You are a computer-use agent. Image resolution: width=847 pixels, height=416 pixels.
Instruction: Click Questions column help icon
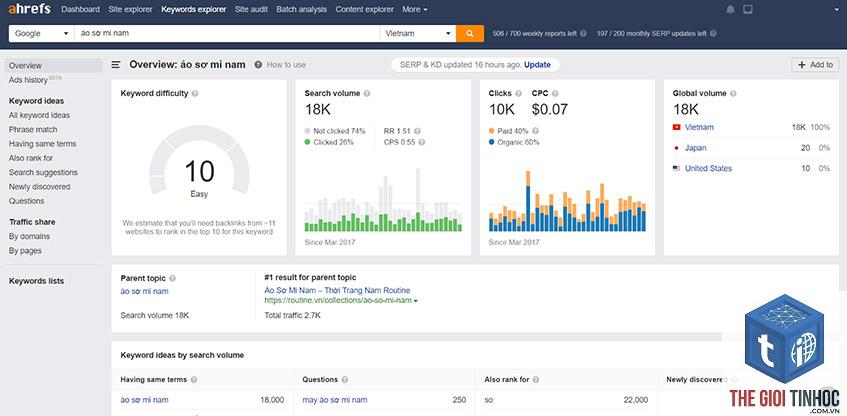pyautogui.click(x=345, y=380)
